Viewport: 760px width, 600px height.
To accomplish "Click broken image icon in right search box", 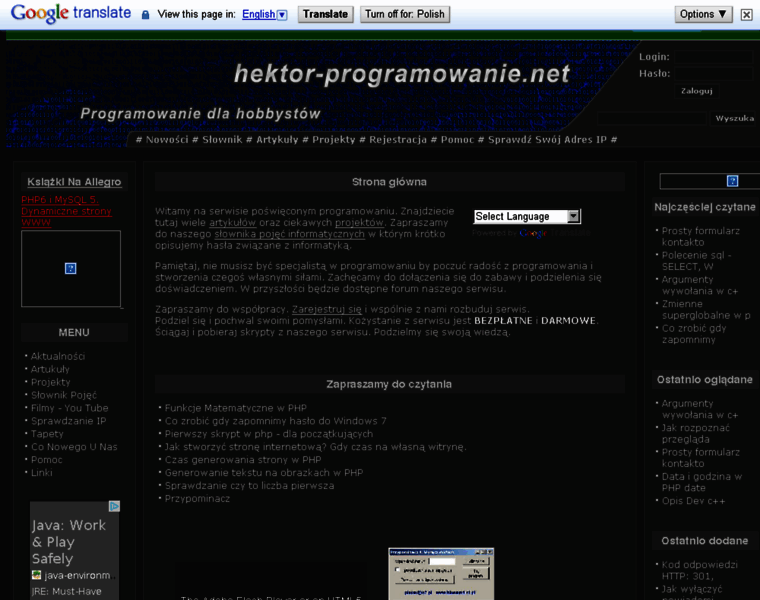I will 732,181.
